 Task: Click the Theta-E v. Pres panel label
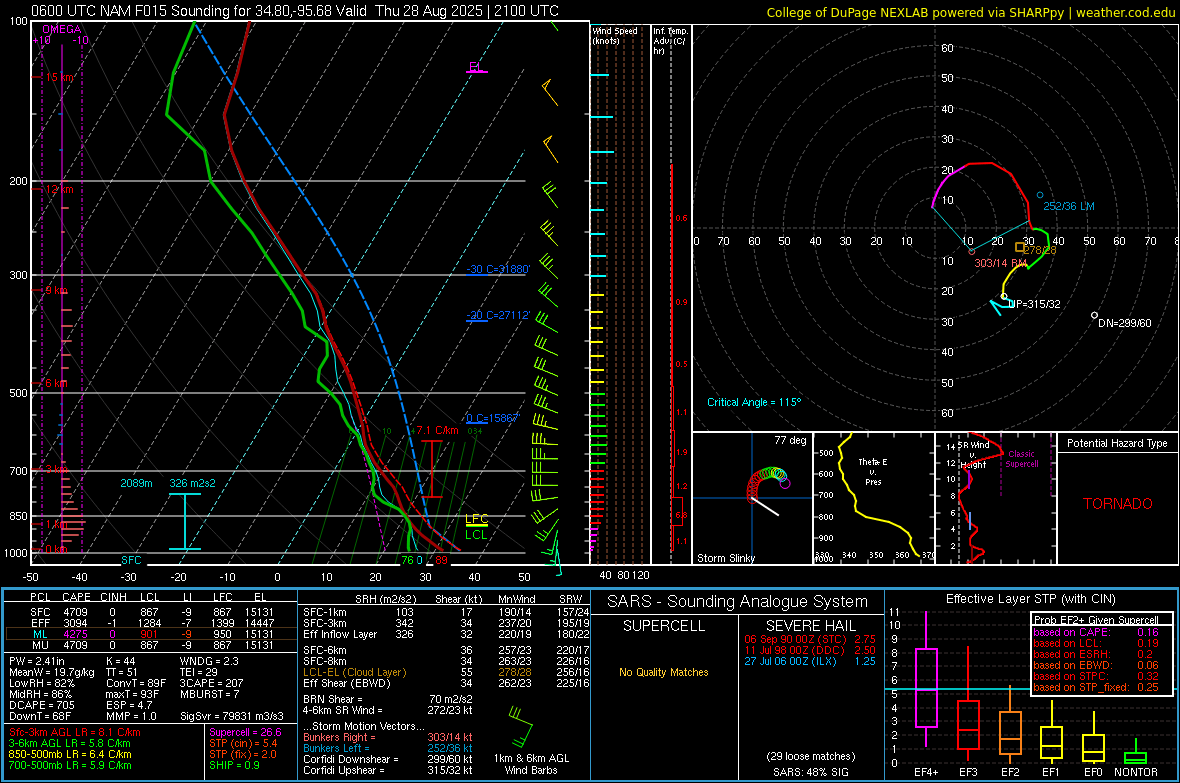coord(873,471)
